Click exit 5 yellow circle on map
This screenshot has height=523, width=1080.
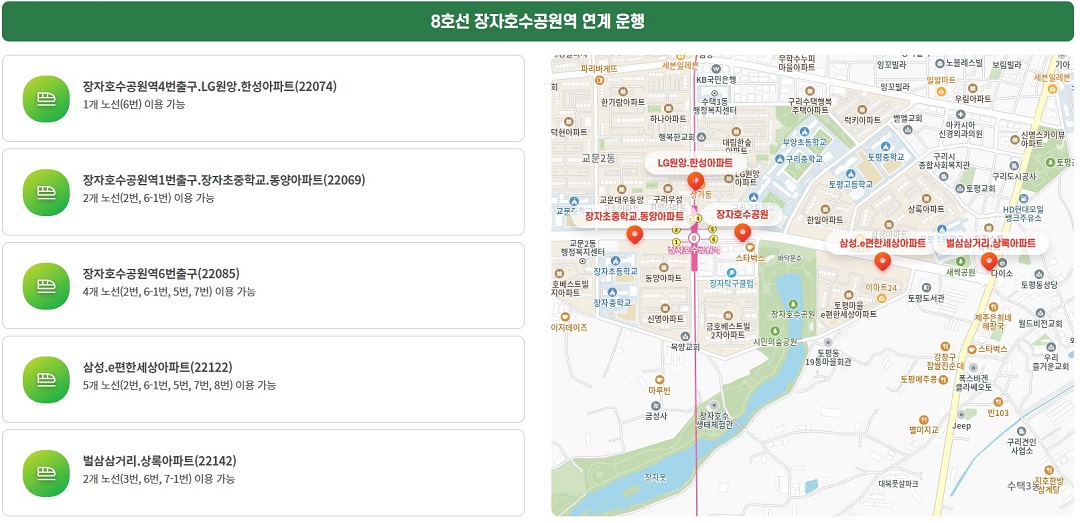coord(712,229)
